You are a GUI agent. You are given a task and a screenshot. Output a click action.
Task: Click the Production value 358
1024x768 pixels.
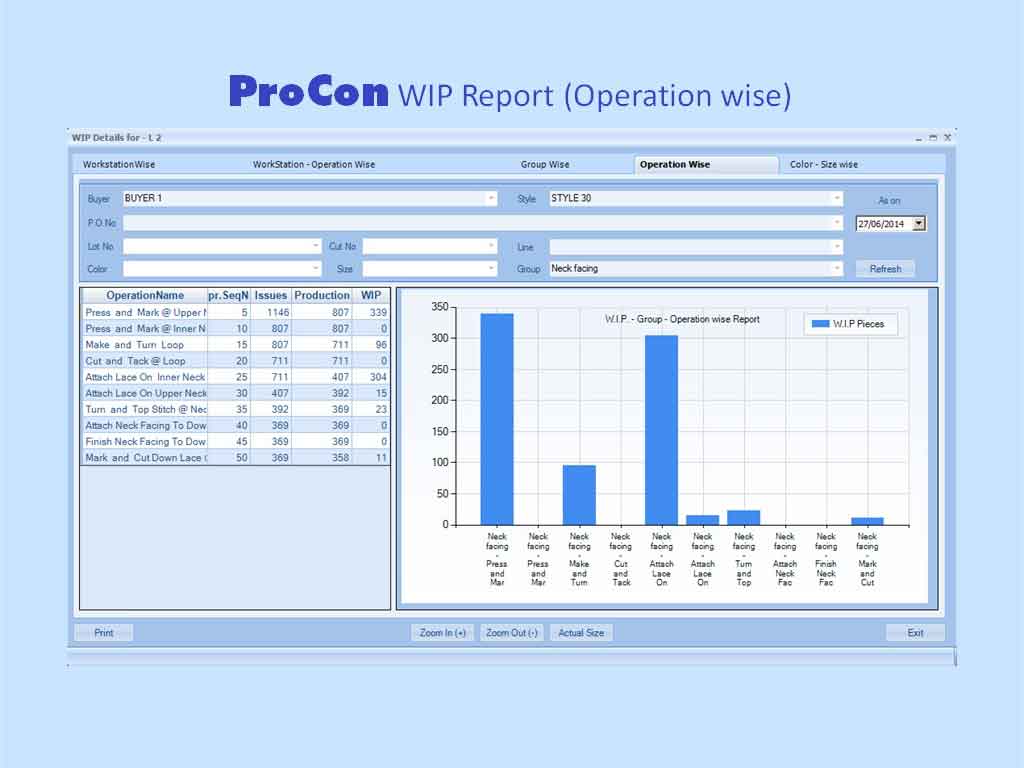[x=340, y=458]
